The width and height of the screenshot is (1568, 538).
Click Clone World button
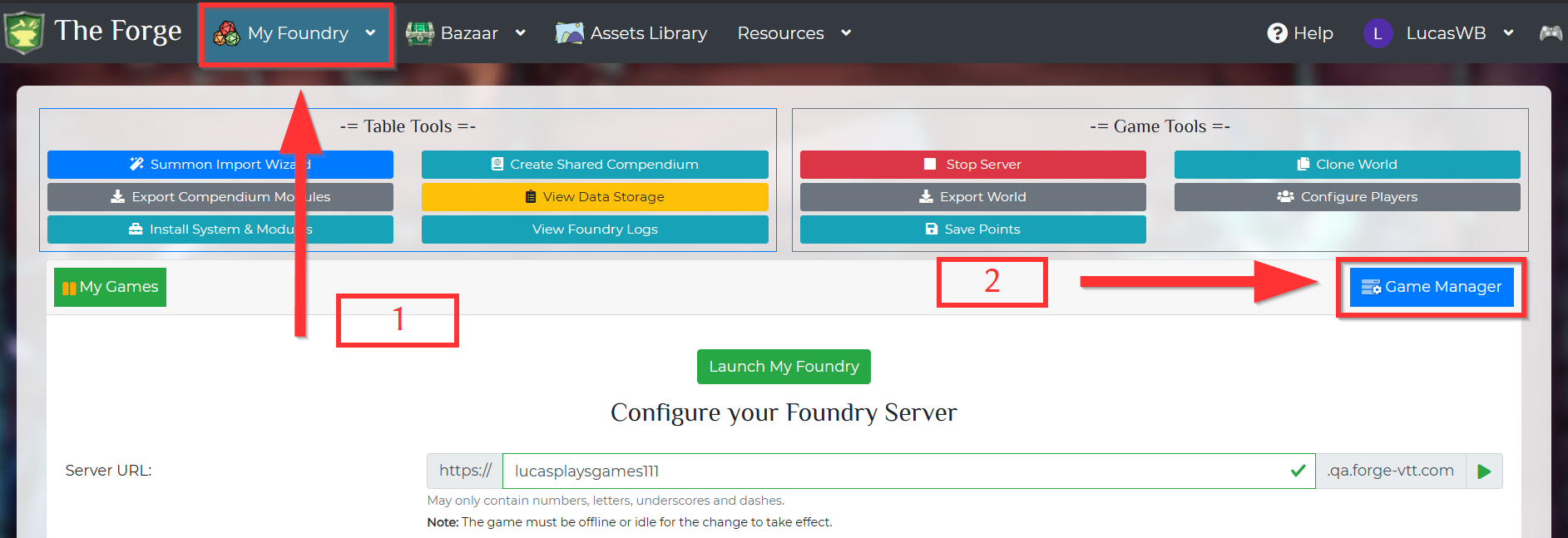pos(1348,165)
